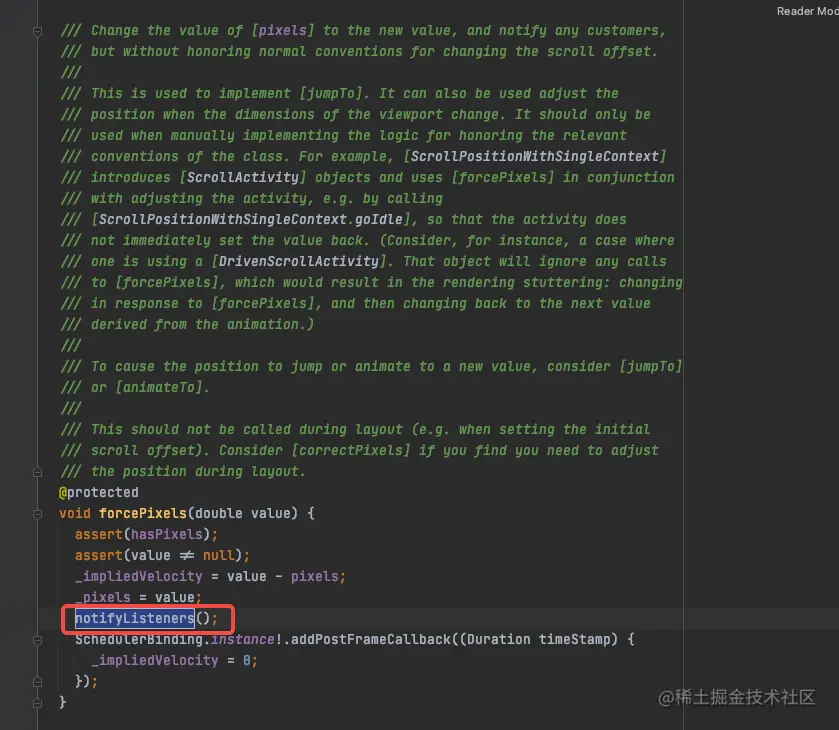Click [forcePixels] in the 'in response to' comment line
839x730 pixels.
(x=263, y=303)
